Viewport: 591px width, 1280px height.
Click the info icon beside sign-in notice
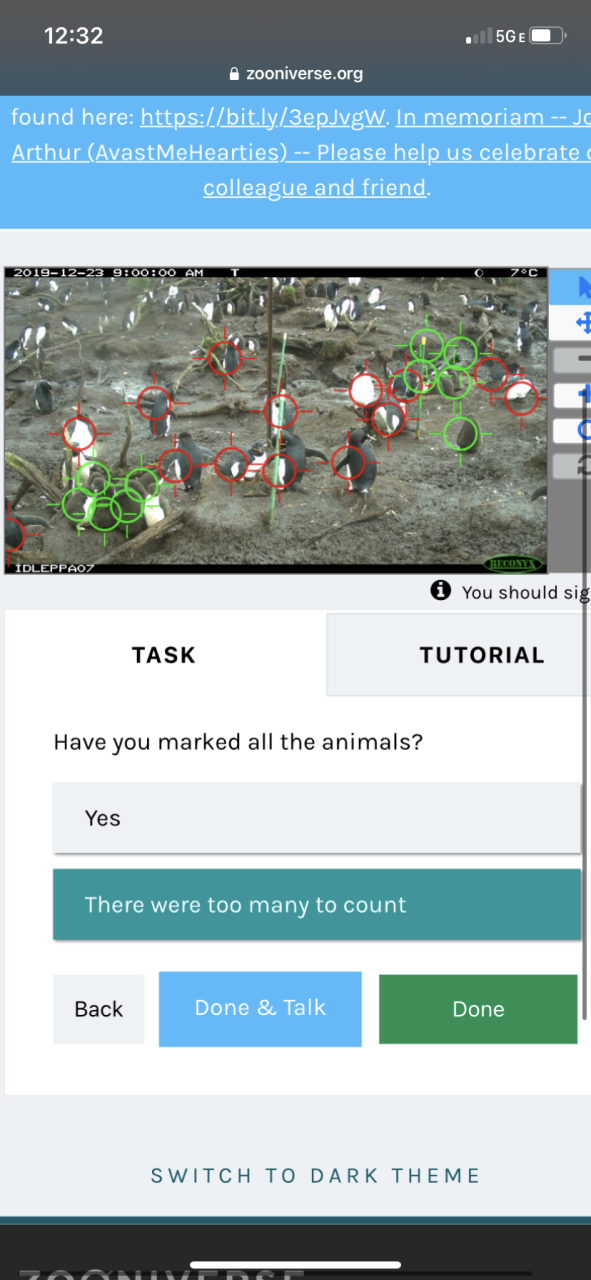pyautogui.click(x=441, y=591)
